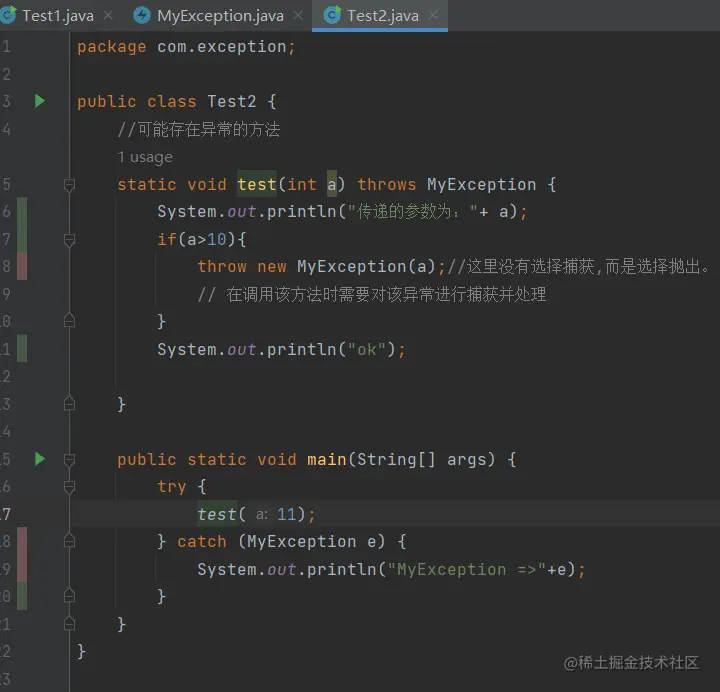
Task: Click VCS change marker beside line 8
Action: tap(22, 266)
